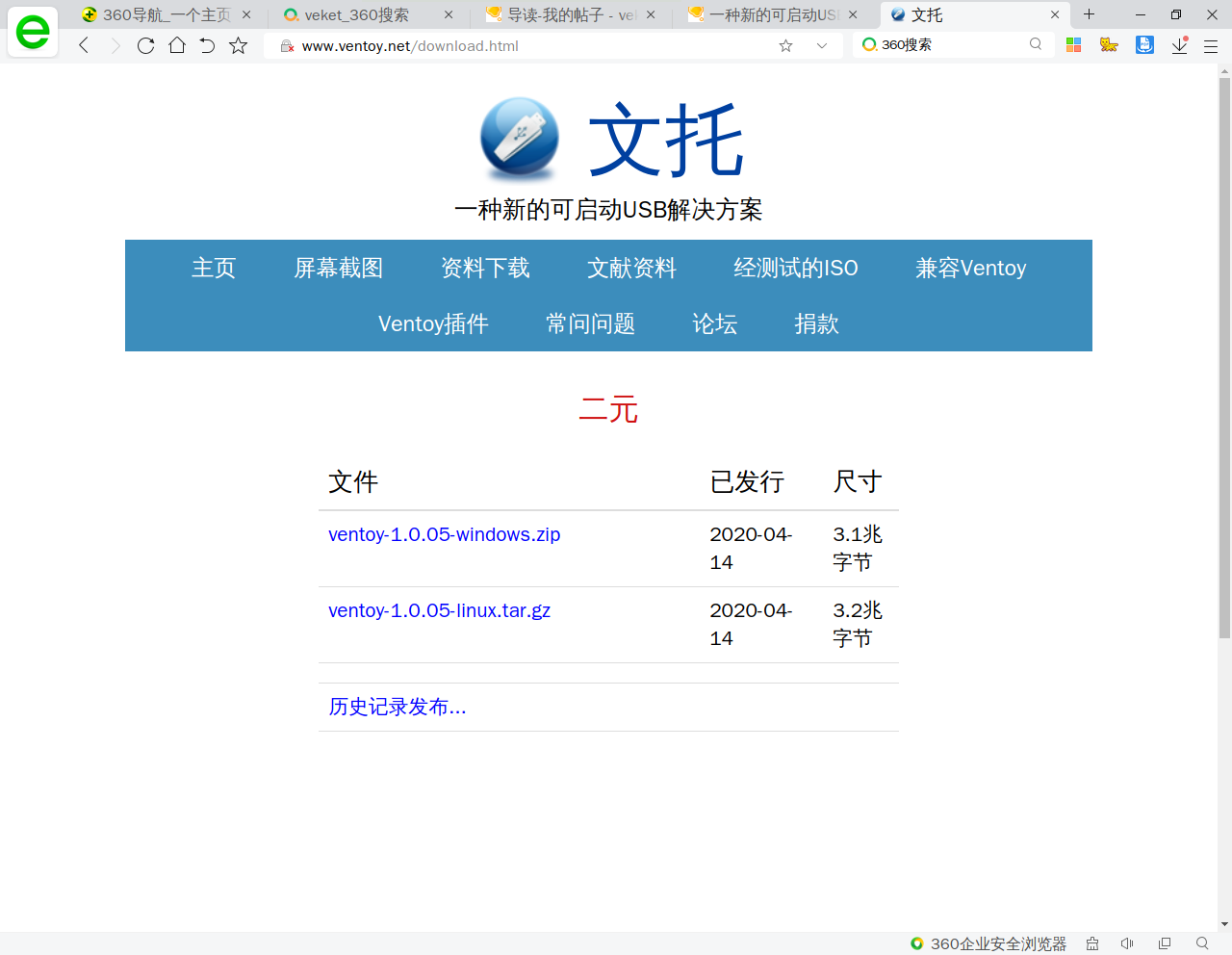The image size is (1232, 955).
Task: Open the 主页 menu item
Action: [214, 268]
